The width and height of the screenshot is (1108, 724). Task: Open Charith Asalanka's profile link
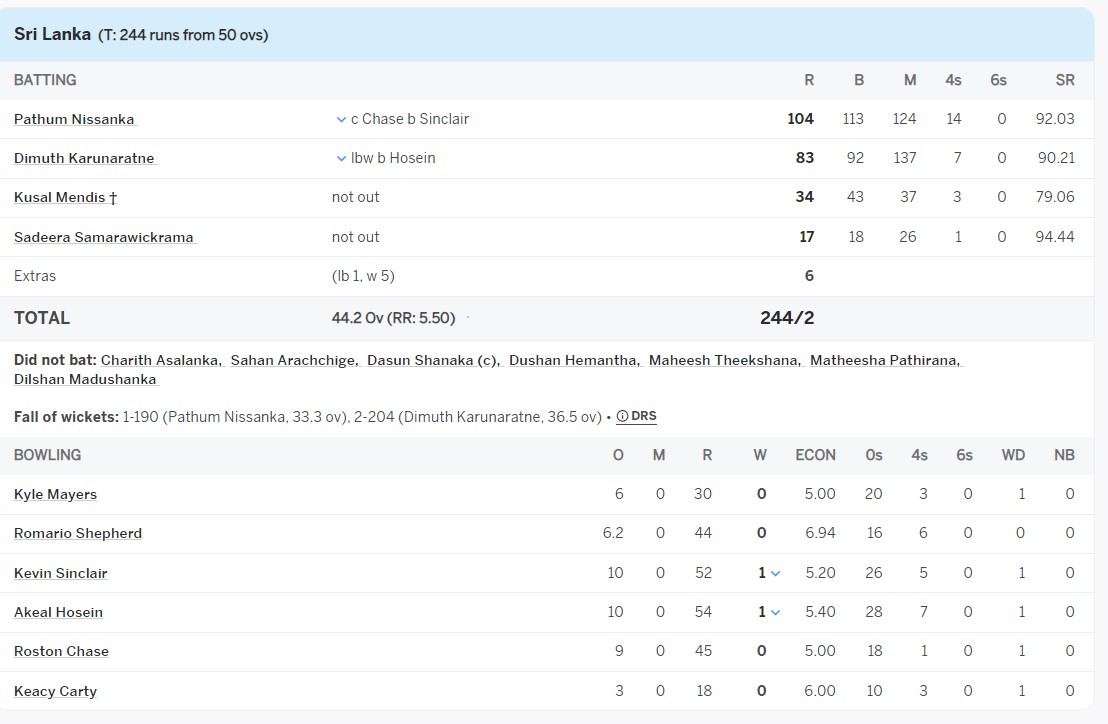coord(160,360)
